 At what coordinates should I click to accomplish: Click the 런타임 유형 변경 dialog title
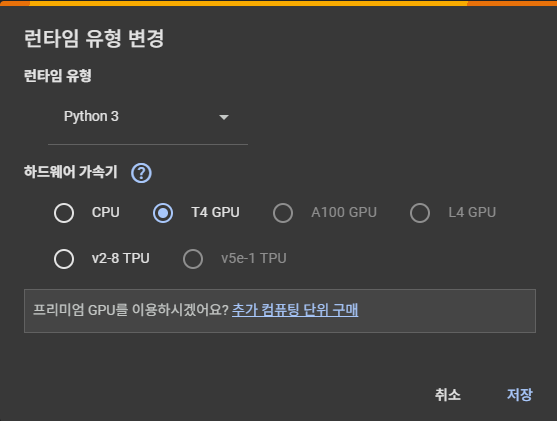[x=94, y=38]
